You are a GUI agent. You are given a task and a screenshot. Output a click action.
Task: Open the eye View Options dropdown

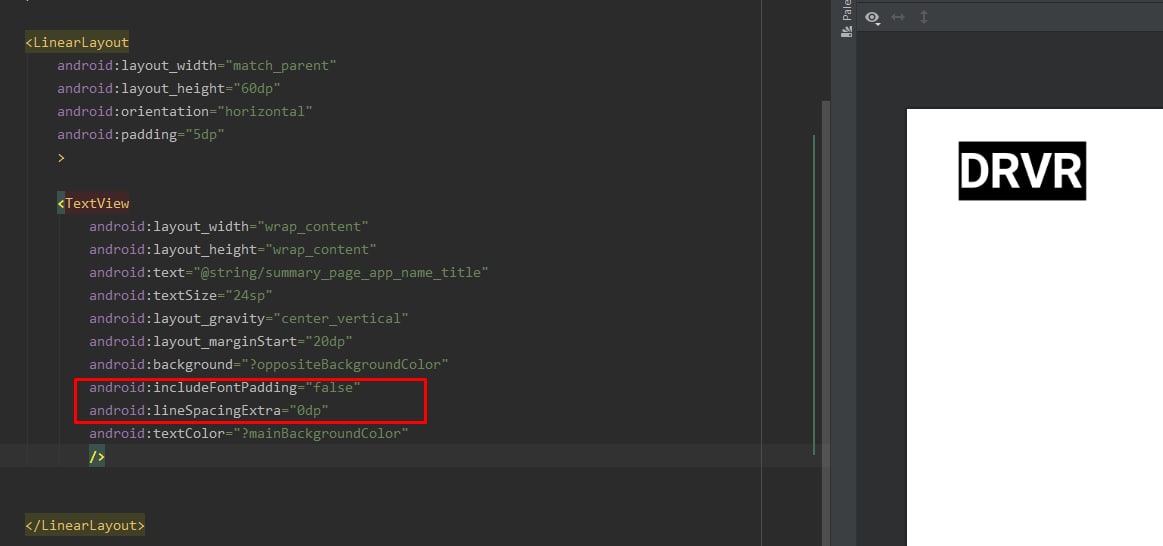[x=873, y=17]
